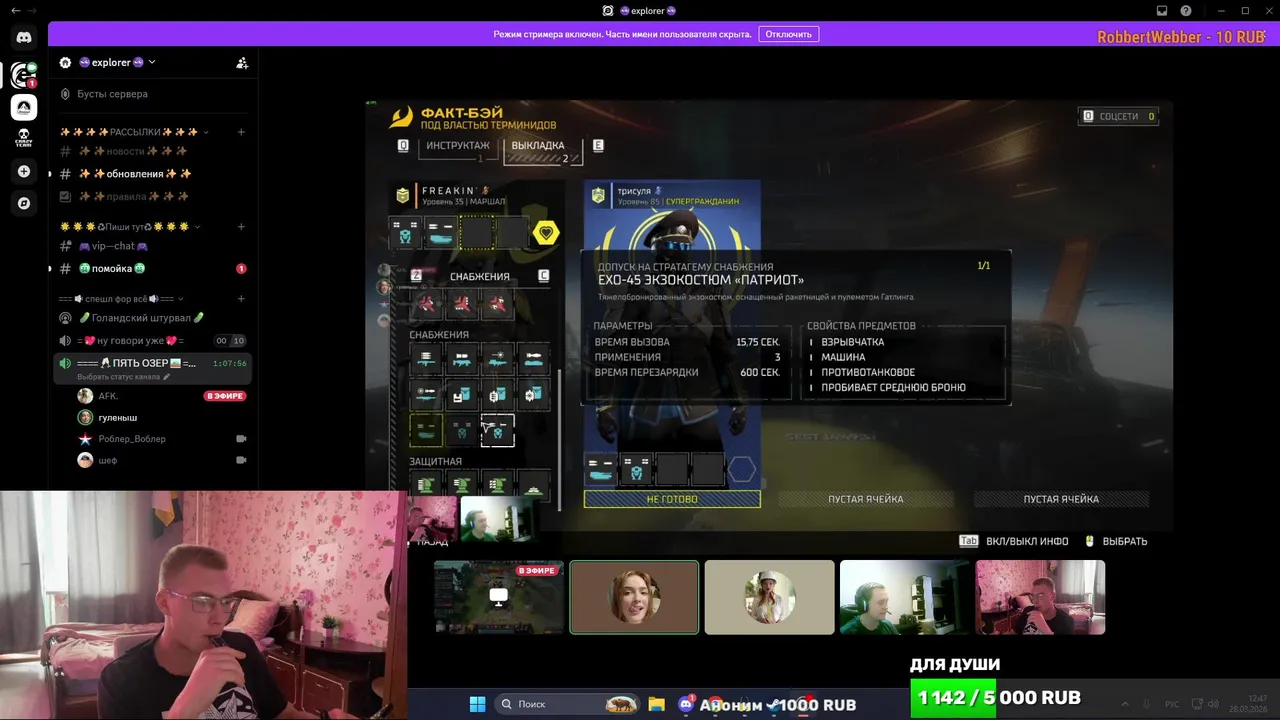The height and width of the screenshot is (720, 1280).
Task: Add a server with plus icon
Action: pos(24,171)
